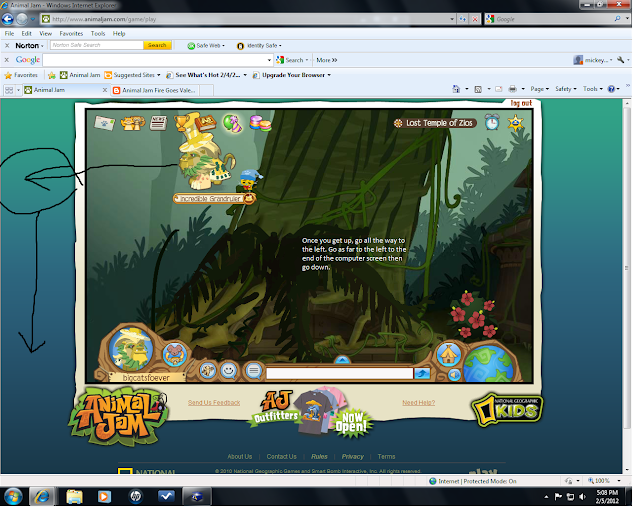Open the View menu

45,33
